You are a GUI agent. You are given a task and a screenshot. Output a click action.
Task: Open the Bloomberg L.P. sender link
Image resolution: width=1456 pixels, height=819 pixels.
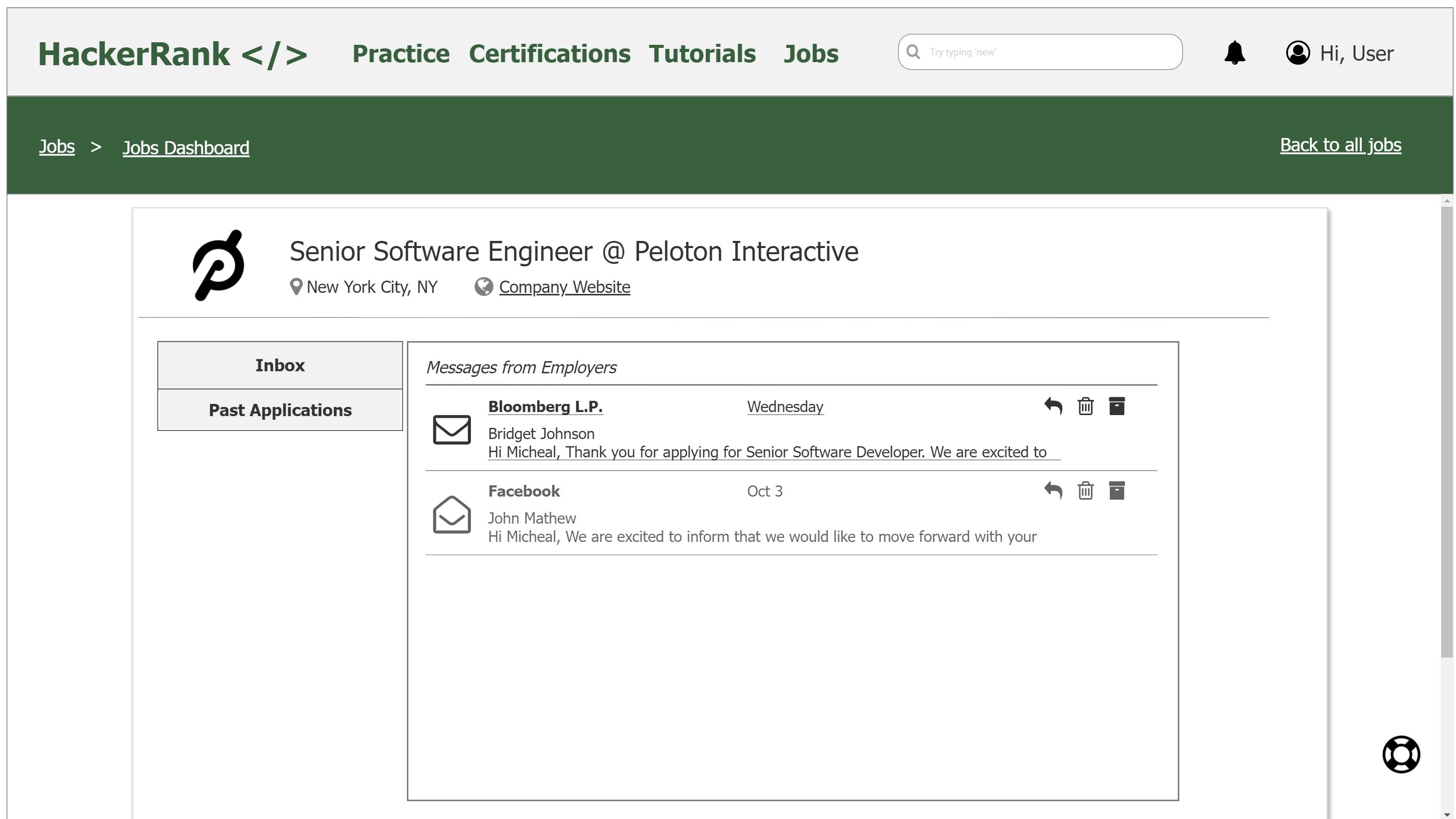coord(544,406)
